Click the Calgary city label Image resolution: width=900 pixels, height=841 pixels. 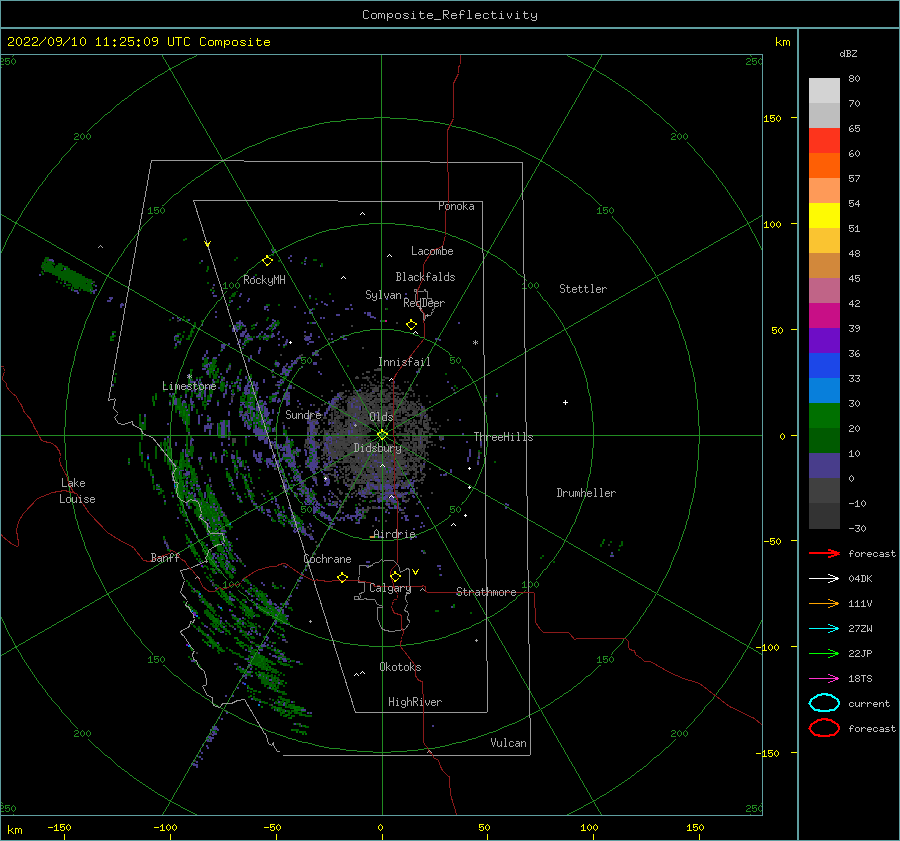(x=390, y=588)
